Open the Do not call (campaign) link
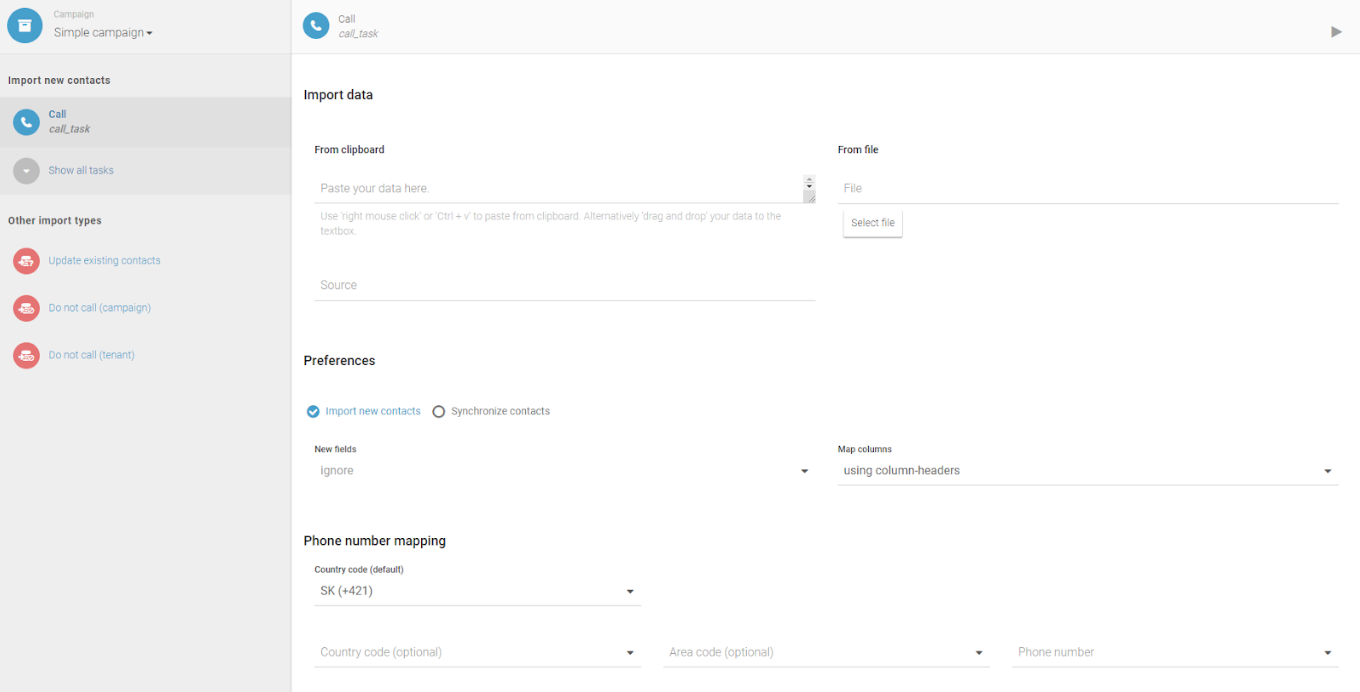1360x692 pixels. coord(99,308)
